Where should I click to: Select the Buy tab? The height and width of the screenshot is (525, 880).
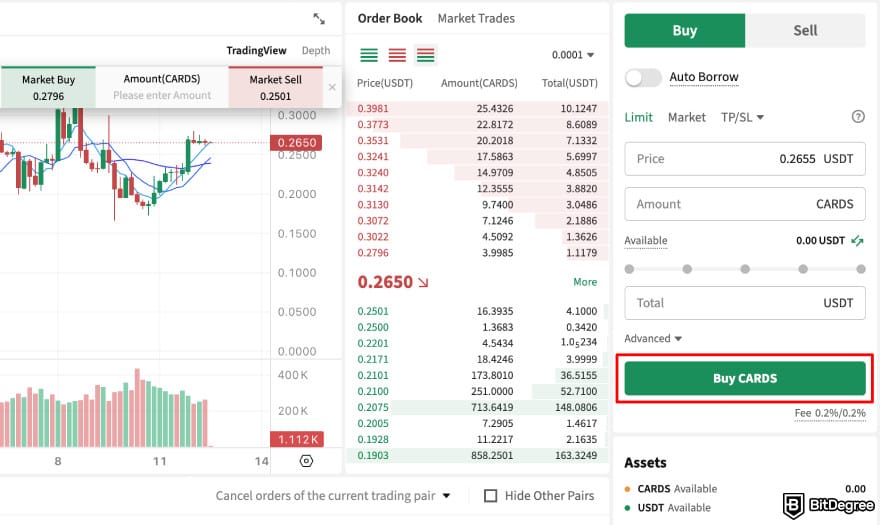(x=685, y=30)
